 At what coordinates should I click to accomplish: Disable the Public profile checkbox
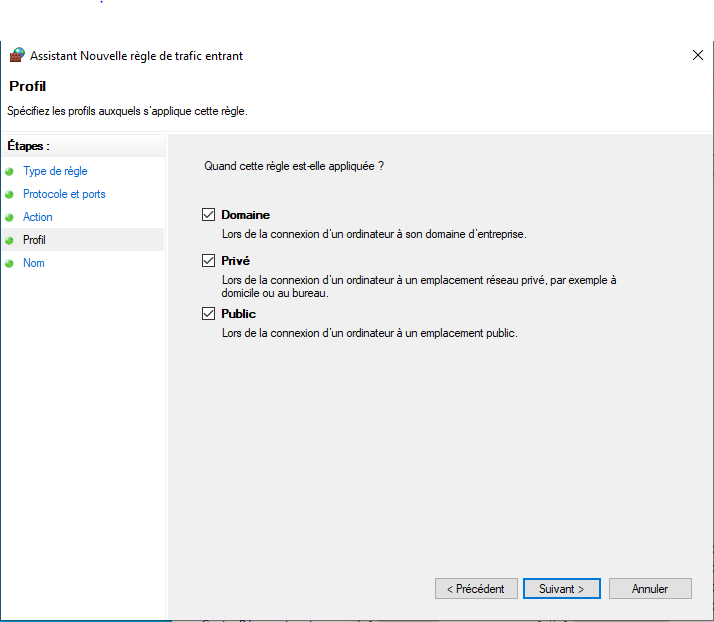tap(208, 313)
